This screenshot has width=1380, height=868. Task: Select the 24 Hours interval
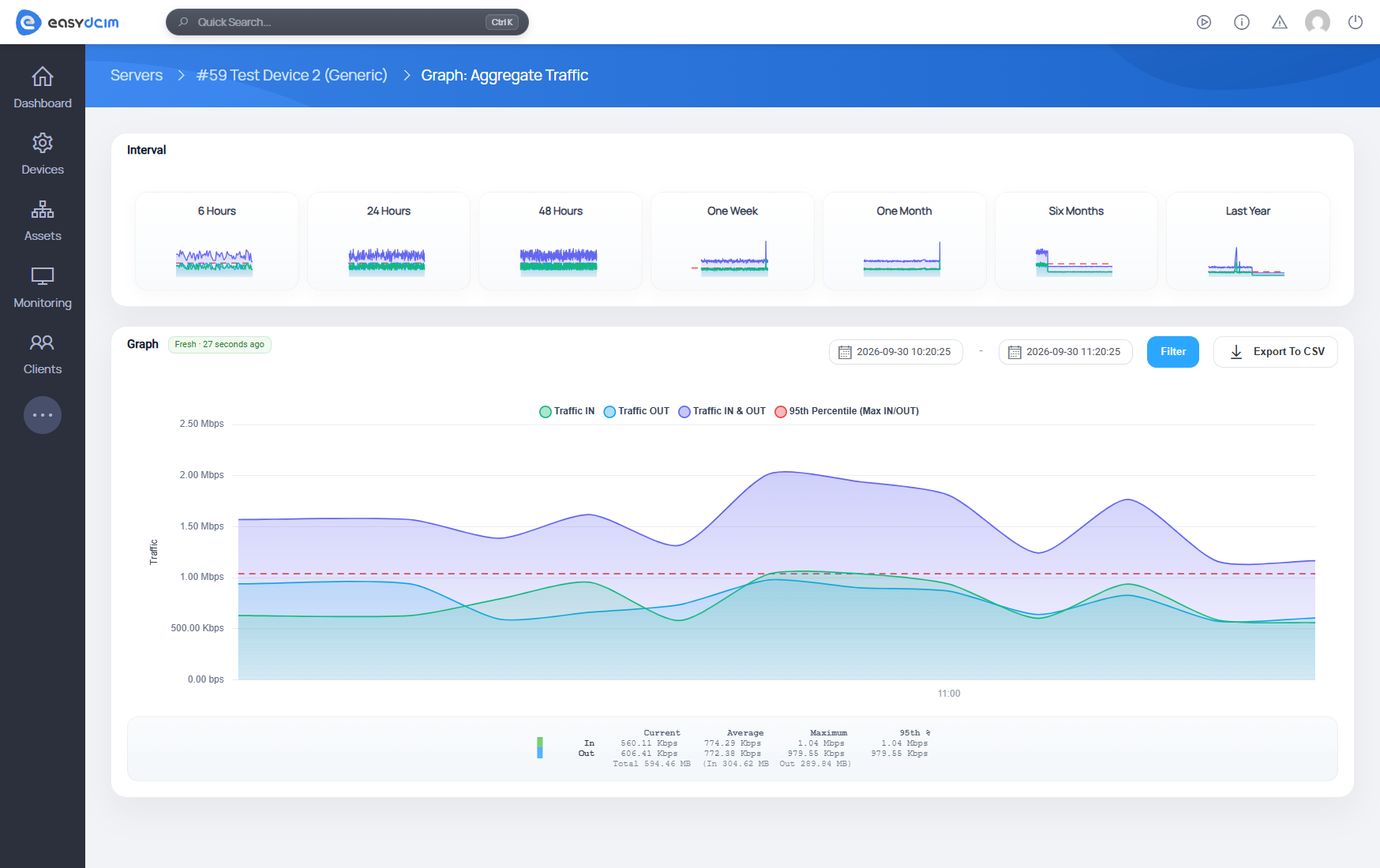click(x=388, y=241)
